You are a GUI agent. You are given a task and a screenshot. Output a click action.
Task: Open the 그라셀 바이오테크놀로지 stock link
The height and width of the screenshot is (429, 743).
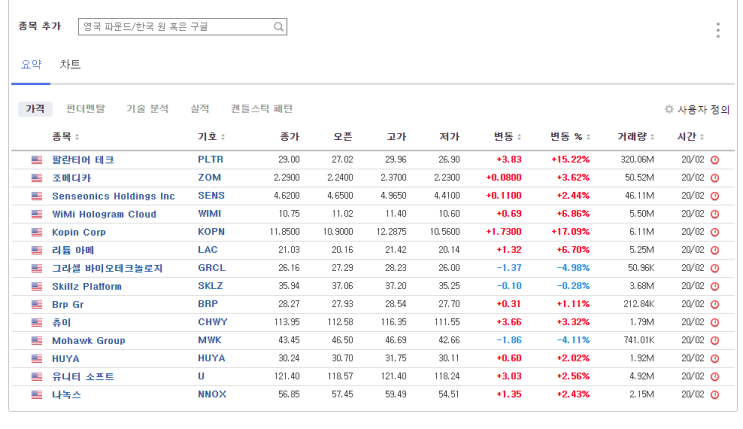click(107, 268)
